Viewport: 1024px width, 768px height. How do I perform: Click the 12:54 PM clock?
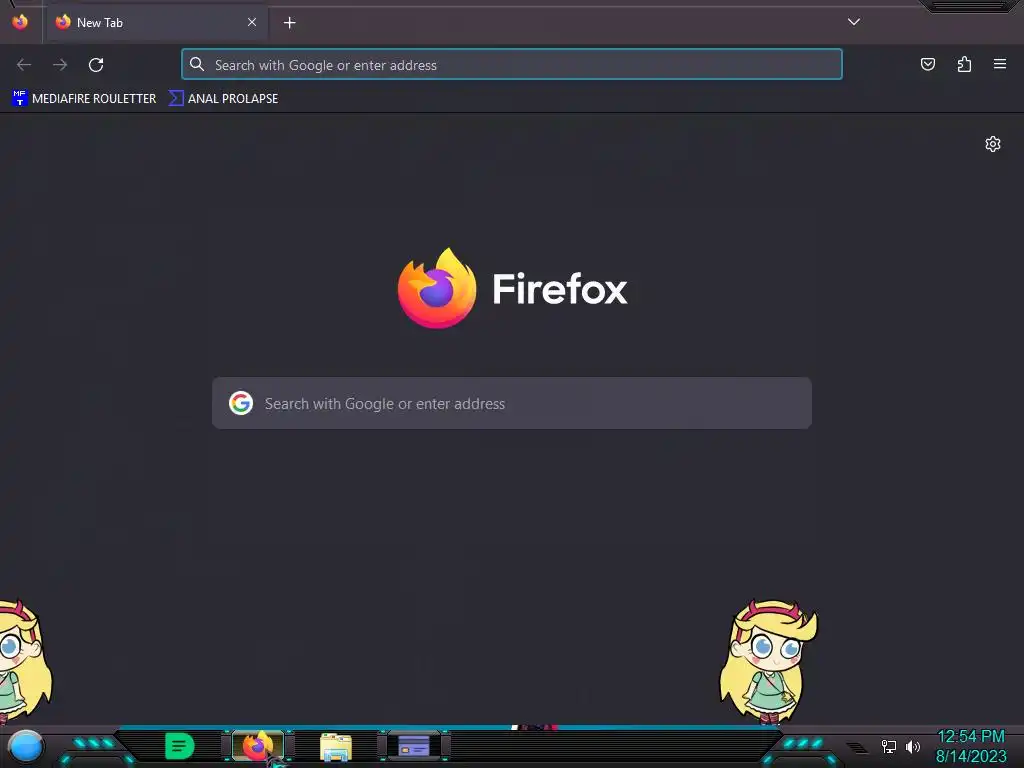(970, 737)
